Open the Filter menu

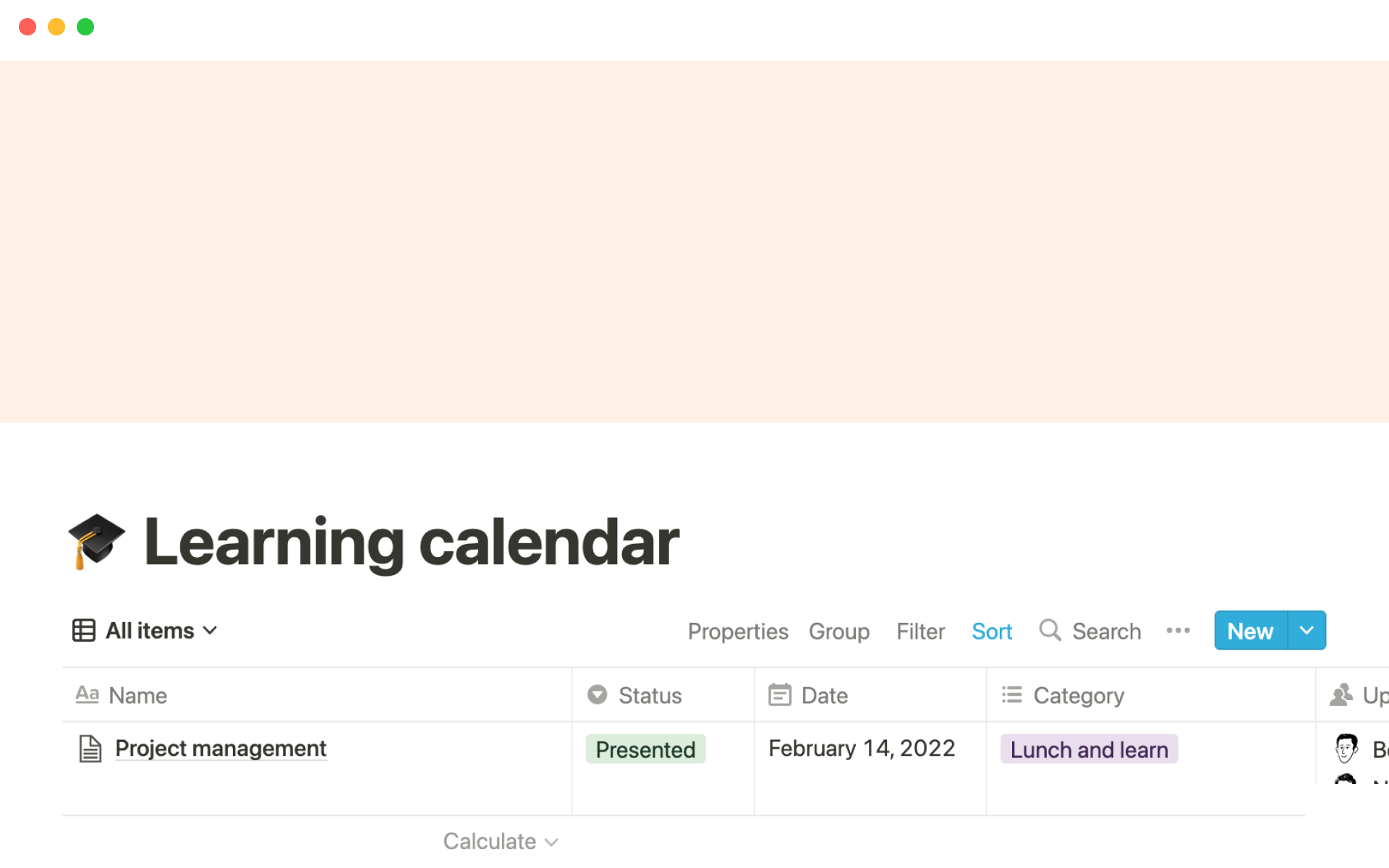pyautogui.click(x=920, y=631)
